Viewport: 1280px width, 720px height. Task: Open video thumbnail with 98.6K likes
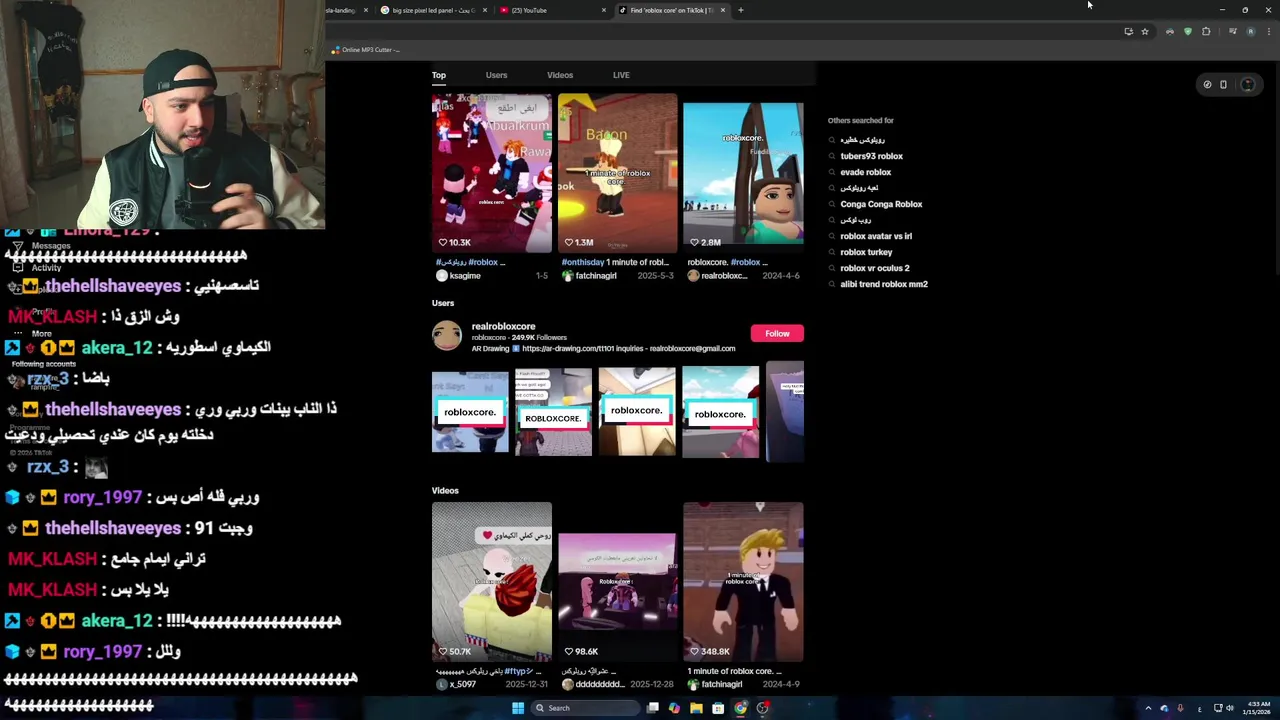[617, 582]
